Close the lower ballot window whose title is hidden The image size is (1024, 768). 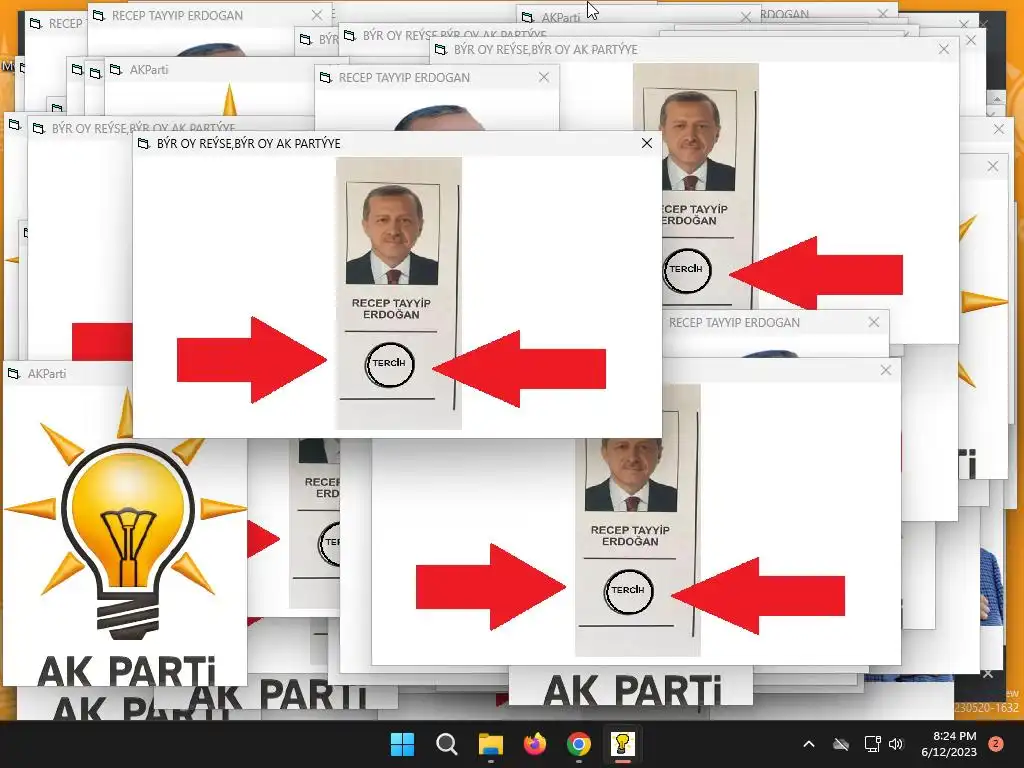tap(886, 370)
